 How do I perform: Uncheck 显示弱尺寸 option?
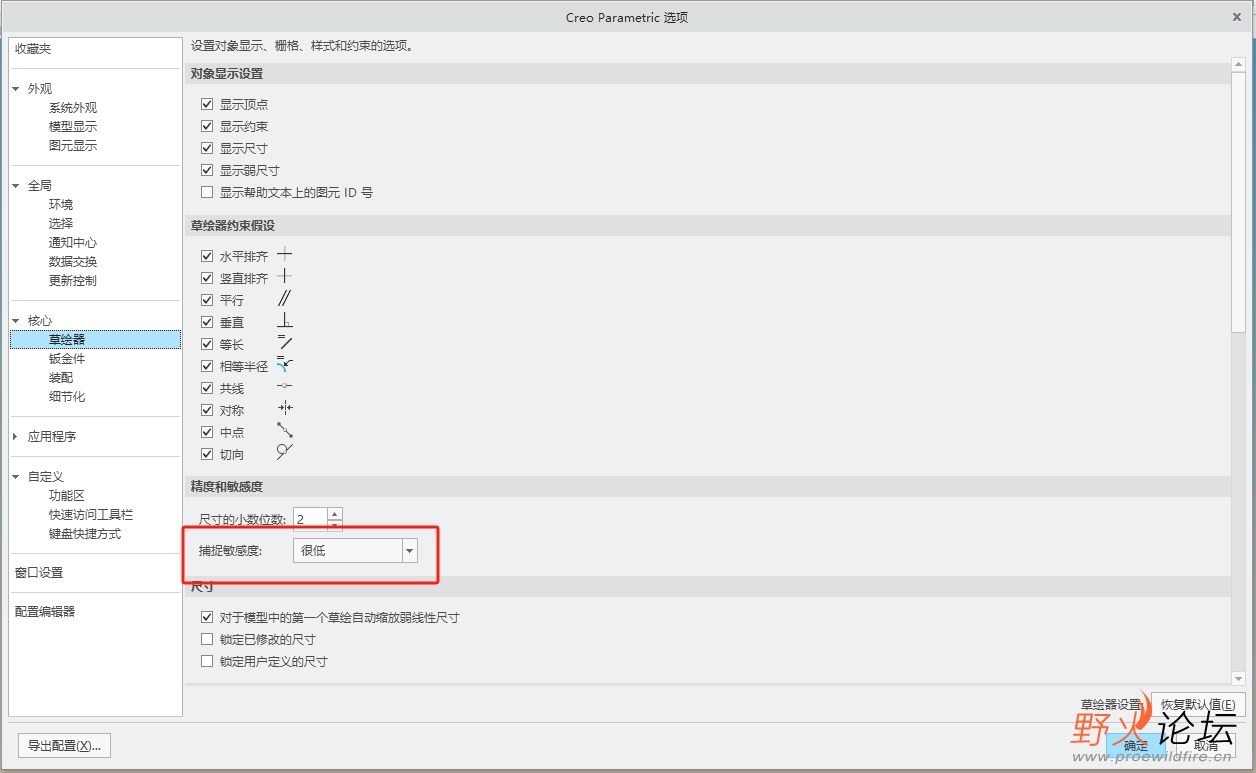point(207,170)
